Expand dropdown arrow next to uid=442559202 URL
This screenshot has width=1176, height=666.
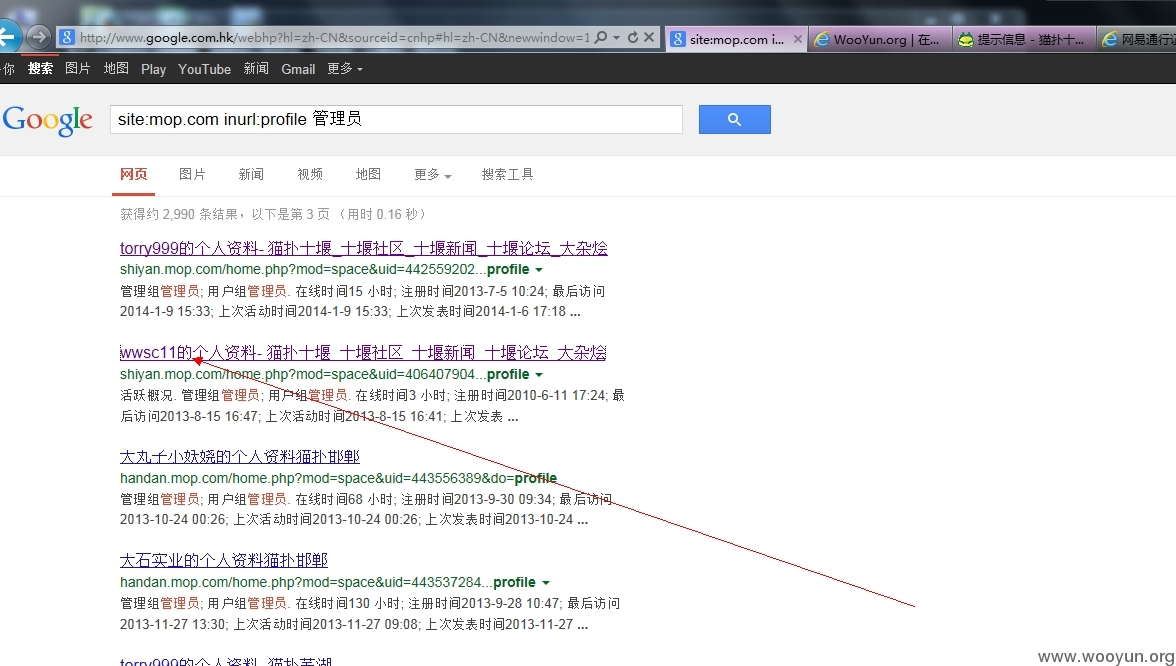tap(539, 270)
